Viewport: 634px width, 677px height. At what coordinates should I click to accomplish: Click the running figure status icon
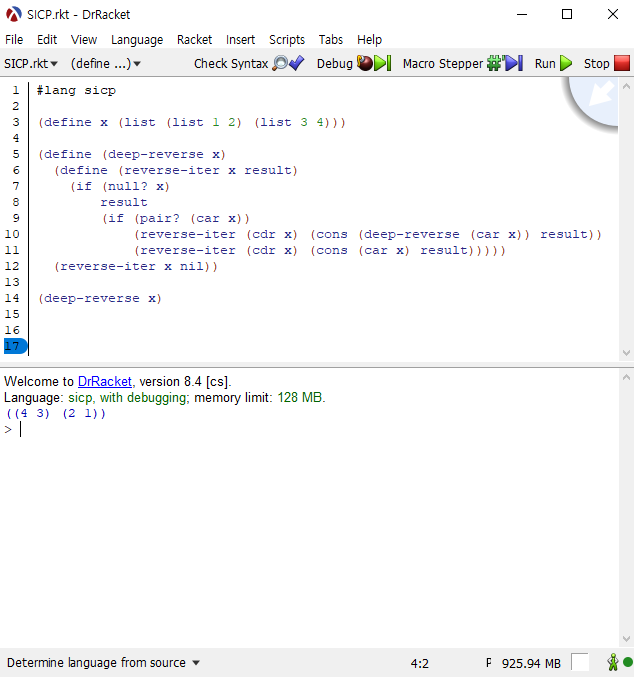612,662
